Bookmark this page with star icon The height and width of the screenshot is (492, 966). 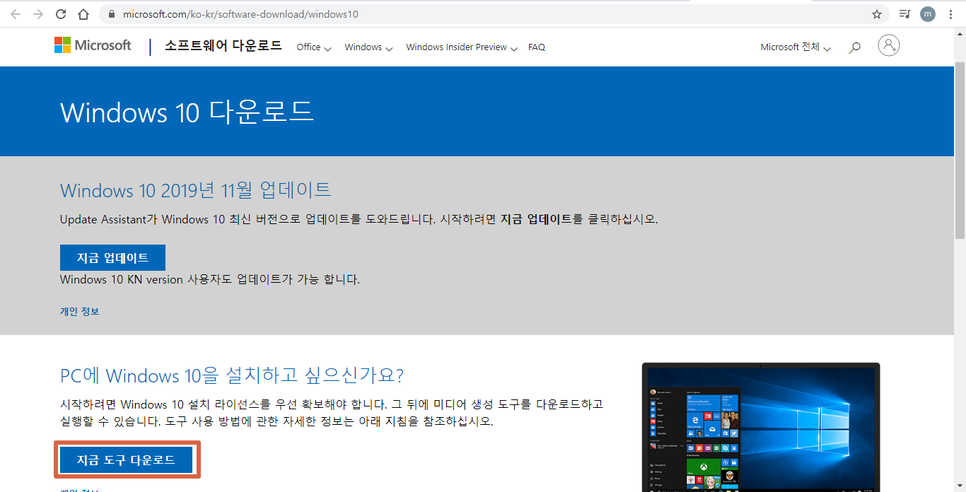(x=877, y=14)
